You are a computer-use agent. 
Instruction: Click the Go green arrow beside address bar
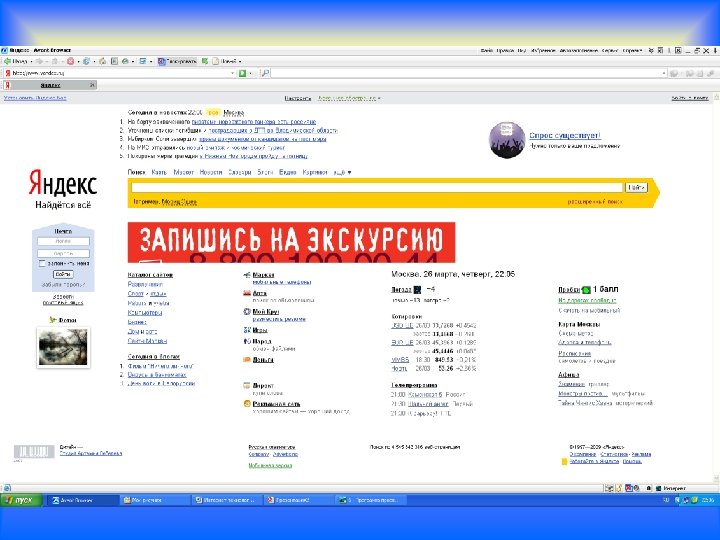(x=242, y=73)
